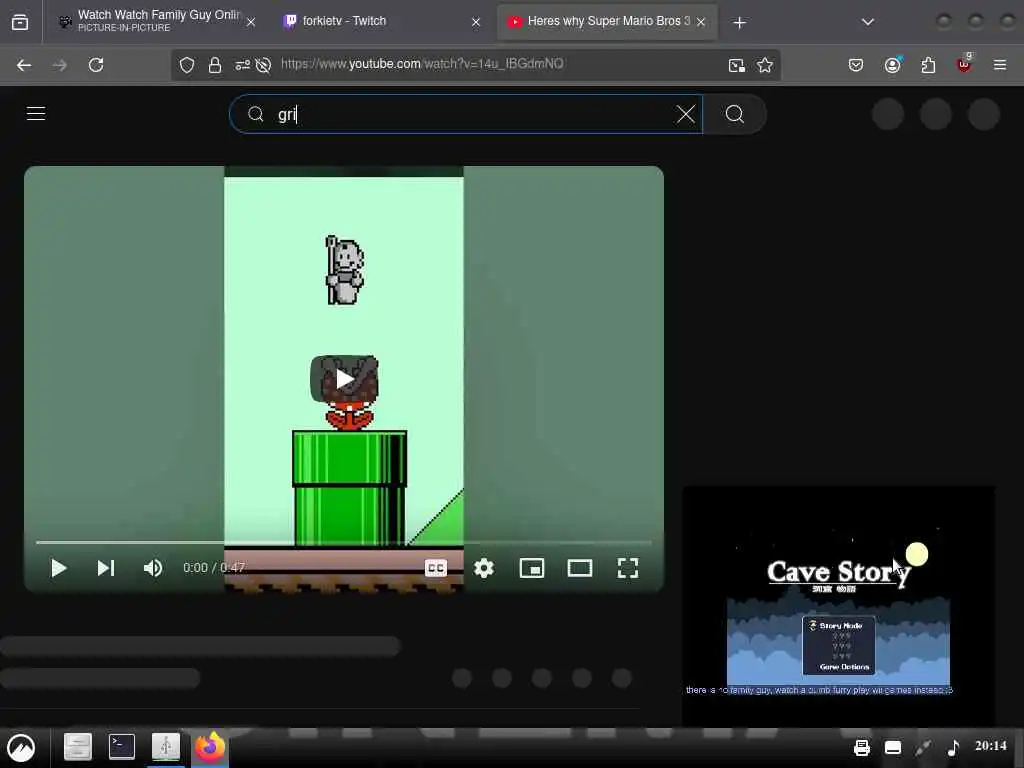Open the YouTube guide menu
The width and height of the screenshot is (1024, 768).
(36, 114)
